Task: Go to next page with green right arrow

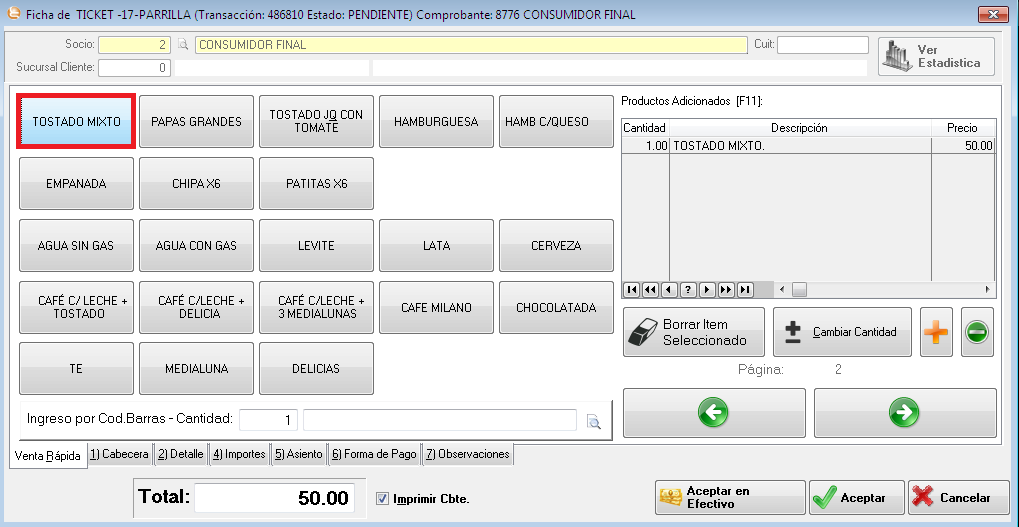Action: tap(904, 412)
